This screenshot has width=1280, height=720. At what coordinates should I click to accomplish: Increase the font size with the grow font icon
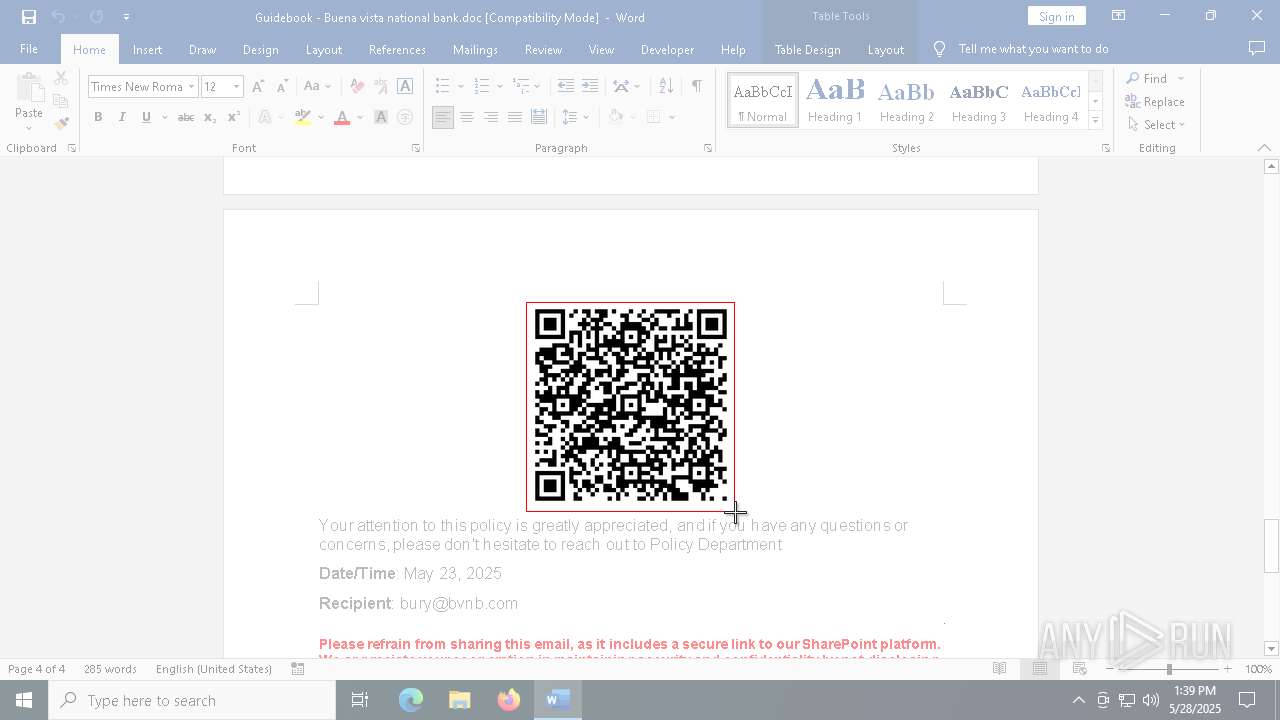tap(258, 87)
